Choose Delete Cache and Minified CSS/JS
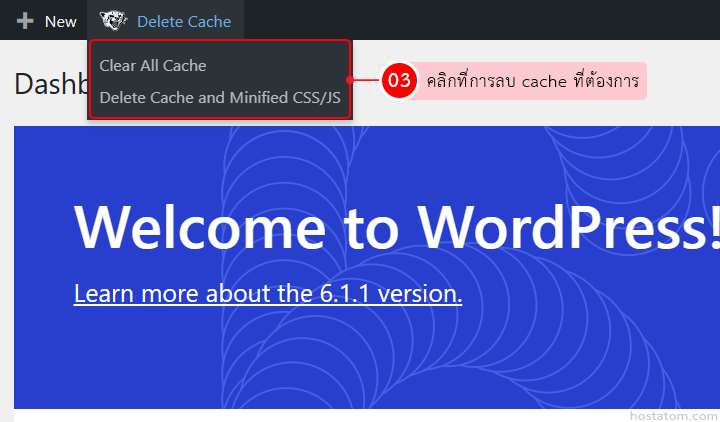This screenshot has width=720, height=422. click(220, 98)
